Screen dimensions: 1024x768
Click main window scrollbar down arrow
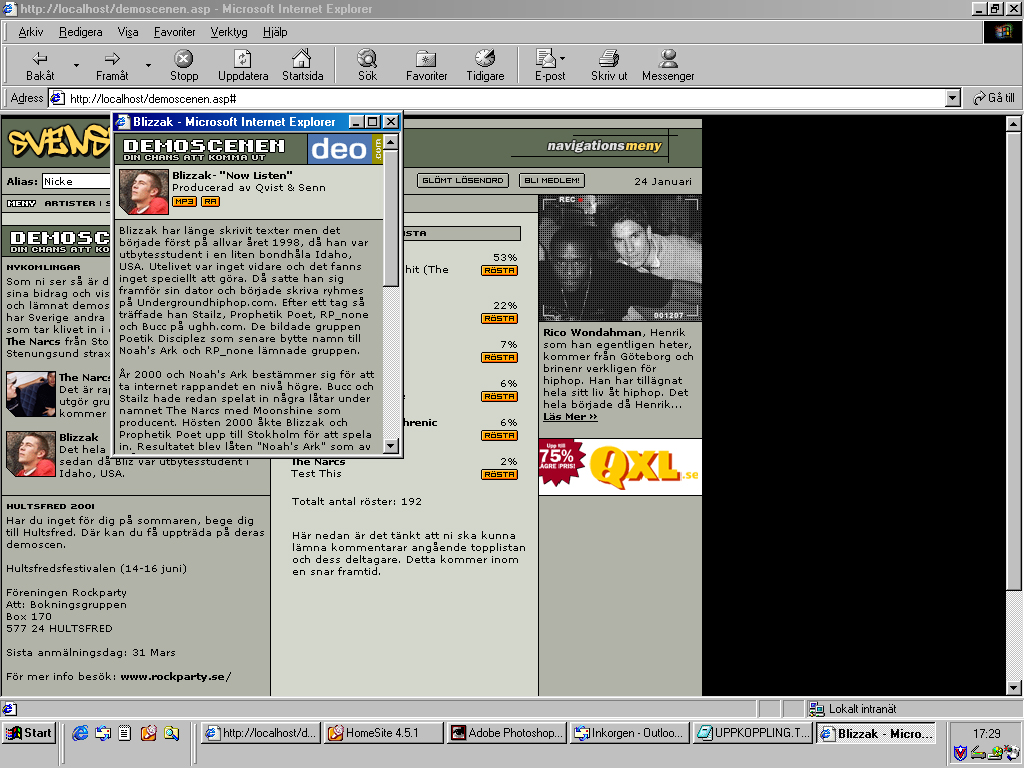point(1013,688)
